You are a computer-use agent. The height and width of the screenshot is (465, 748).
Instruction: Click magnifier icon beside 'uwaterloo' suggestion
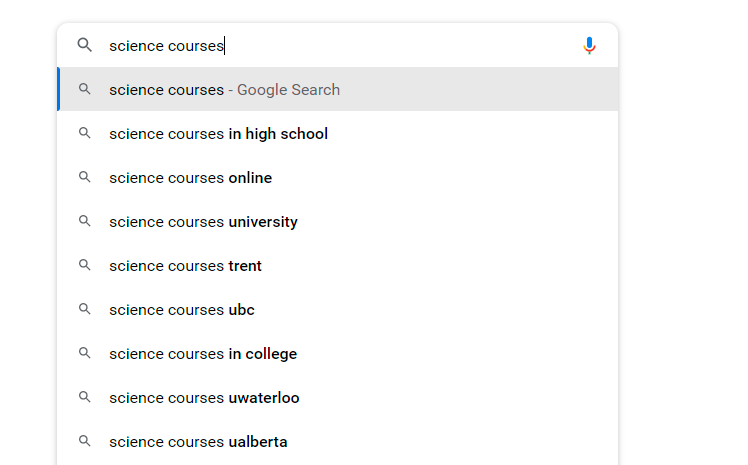85,397
